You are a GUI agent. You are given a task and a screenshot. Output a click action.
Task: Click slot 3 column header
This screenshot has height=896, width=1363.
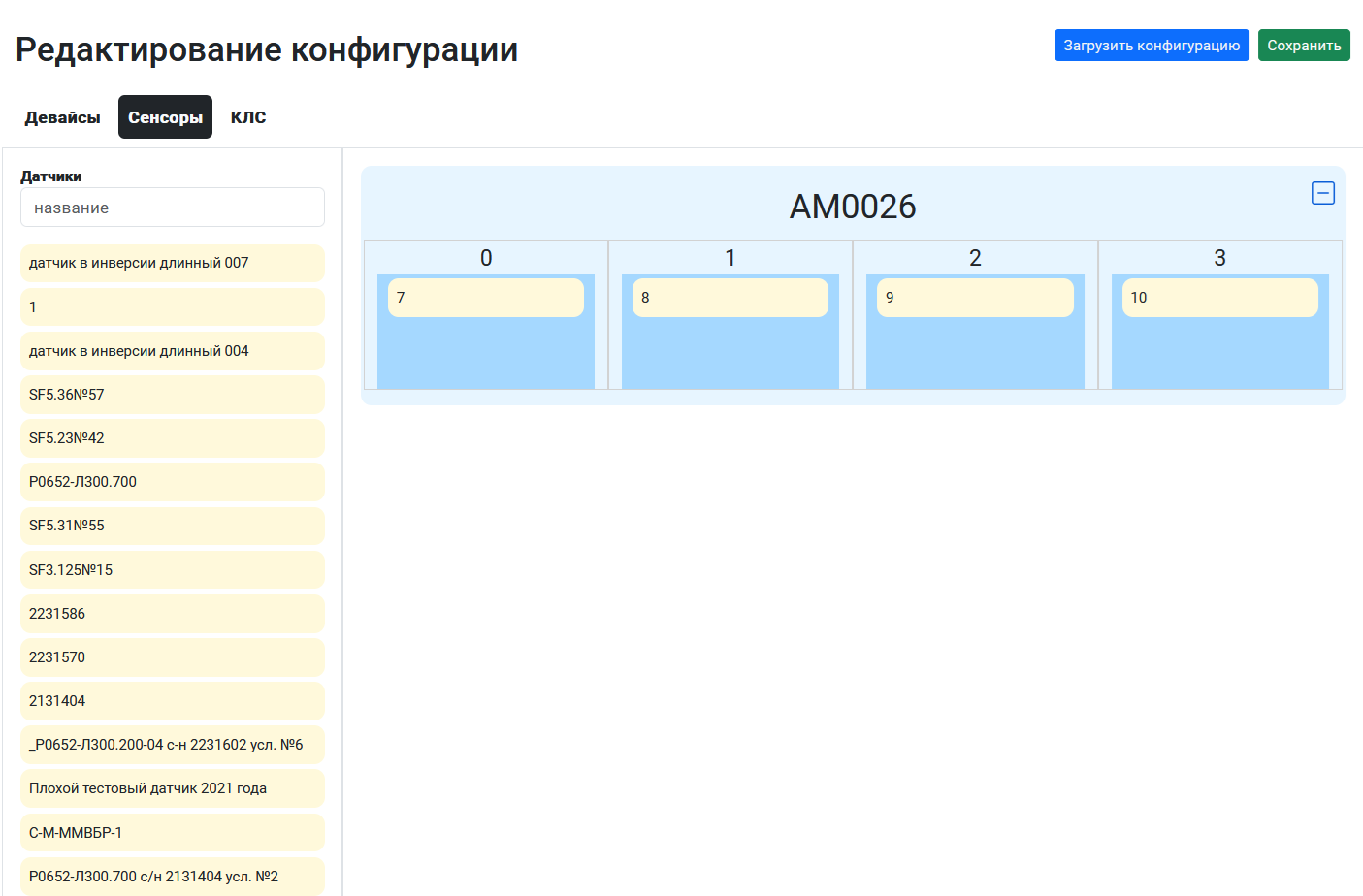[x=1220, y=258]
